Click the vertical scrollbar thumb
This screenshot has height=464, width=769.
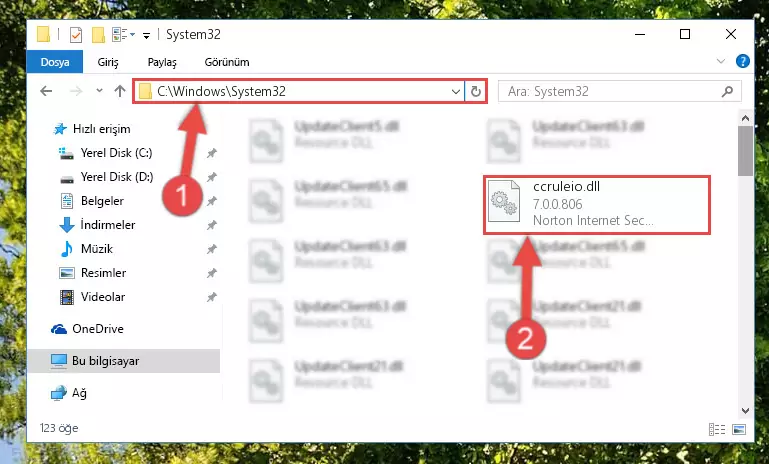tap(745, 150)
